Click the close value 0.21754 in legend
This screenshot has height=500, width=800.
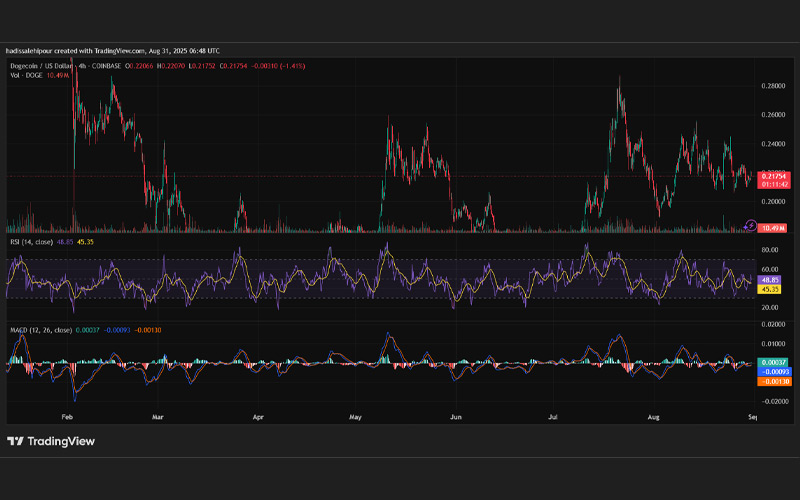pos(235,66)
